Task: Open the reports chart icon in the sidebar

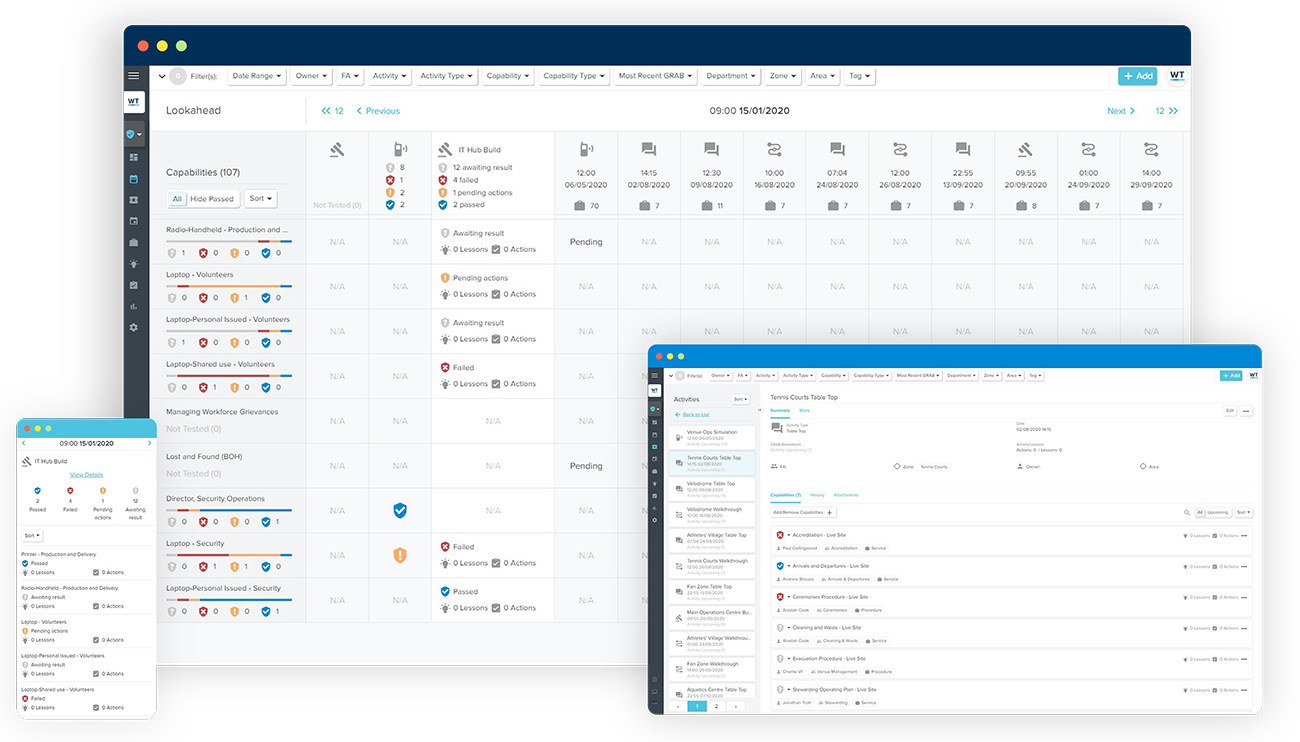Action: point(134,305)
